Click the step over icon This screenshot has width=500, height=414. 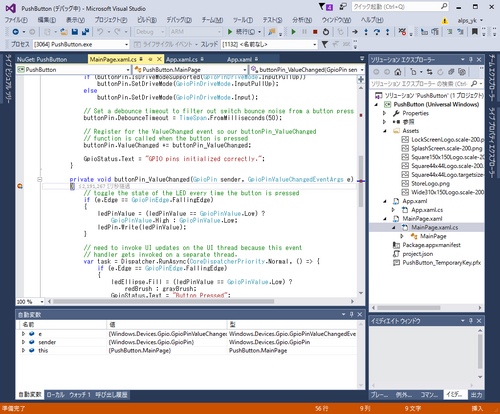(377, 32)
